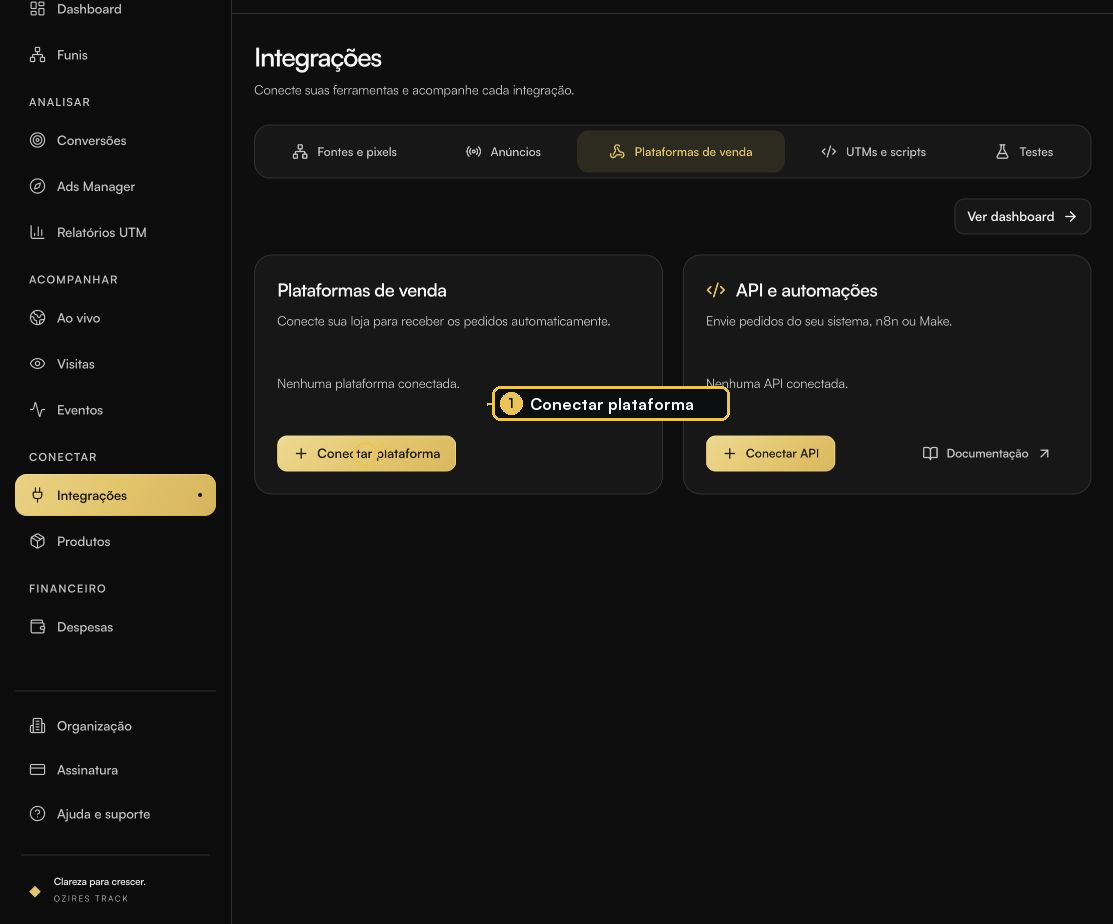The width and height of the screenshot is (1113, 924).
Task: Go to Funis in sidebar
Action: click(x=115, y=55)
